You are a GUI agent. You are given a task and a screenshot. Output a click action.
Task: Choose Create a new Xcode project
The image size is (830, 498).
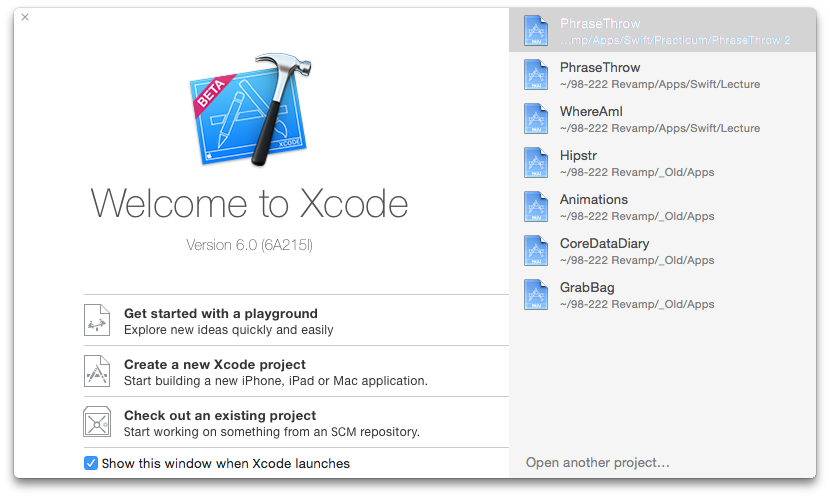click(x=296, y=371)
